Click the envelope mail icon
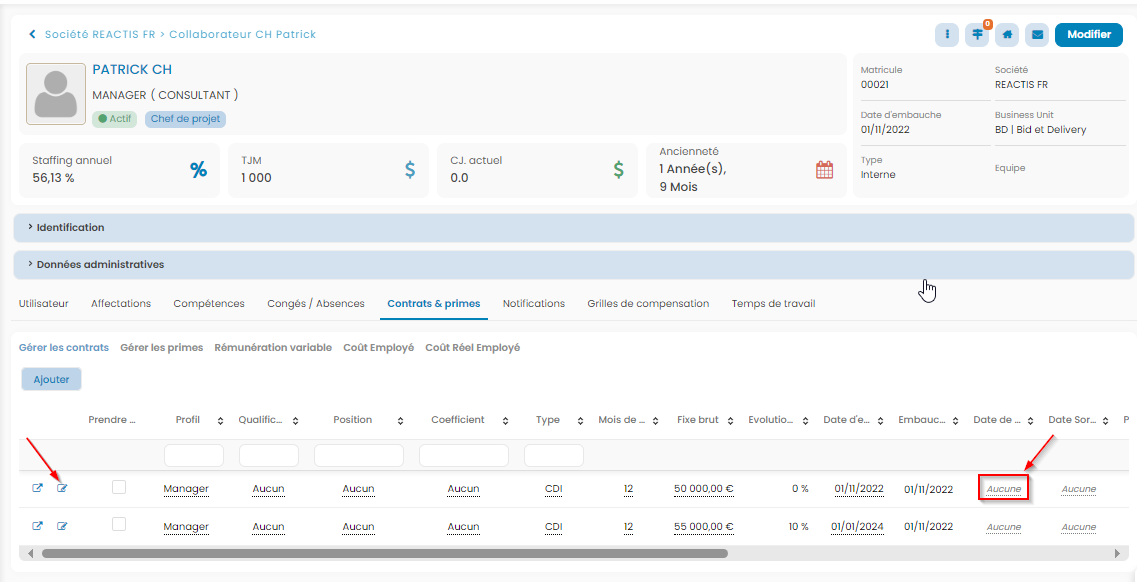Viewport: 1137px width, 582px height. [1037, 35]
